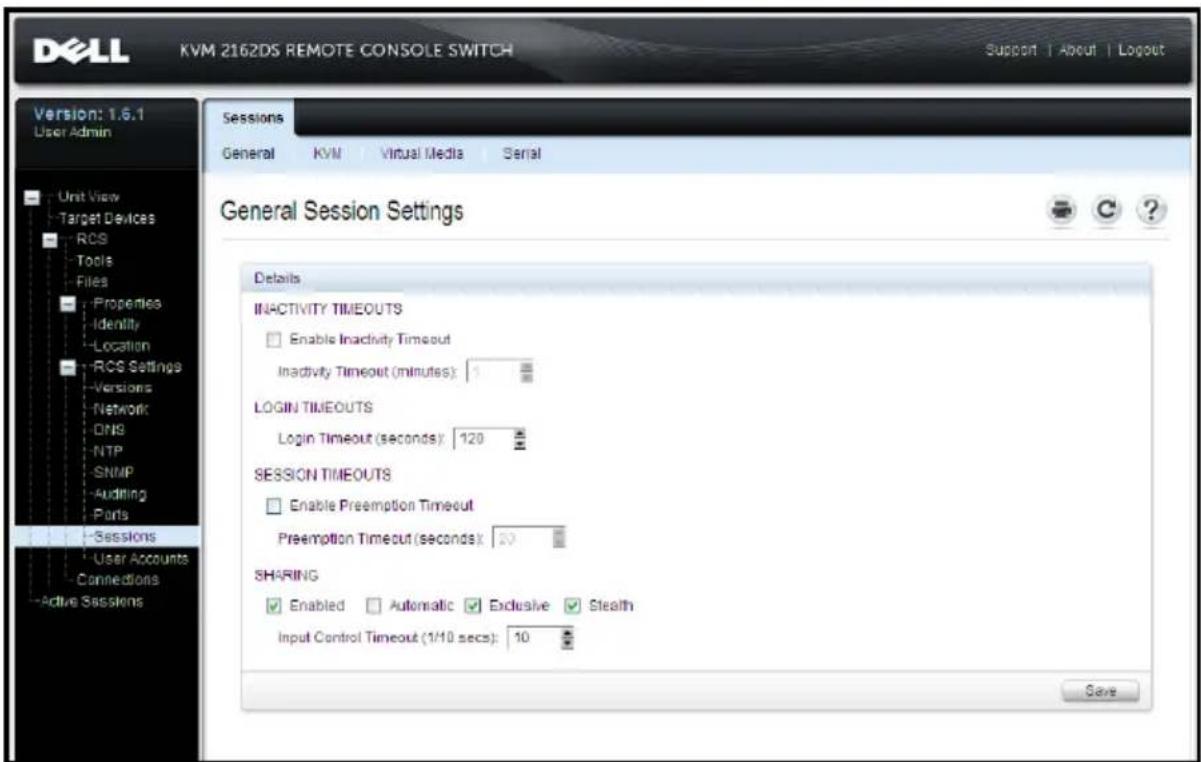Open Versions under RCS Settings
This screenshot has height=762, width=1201.
122,390
